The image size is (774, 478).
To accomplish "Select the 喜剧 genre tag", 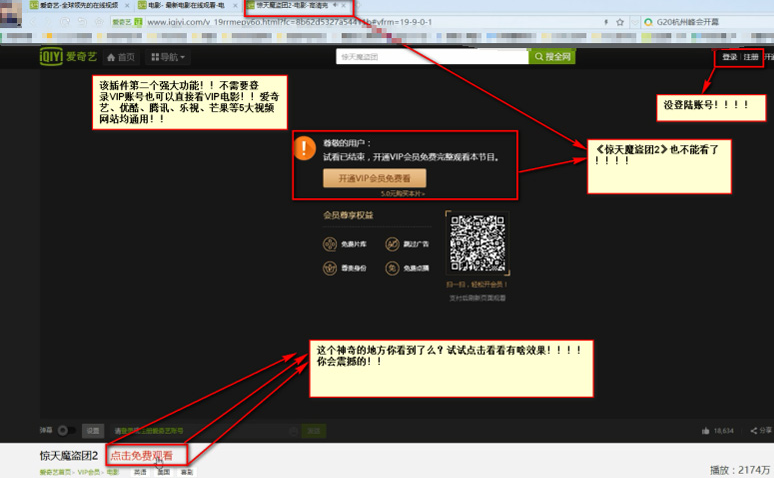I will pyautogui.click(x=187, y=472).
